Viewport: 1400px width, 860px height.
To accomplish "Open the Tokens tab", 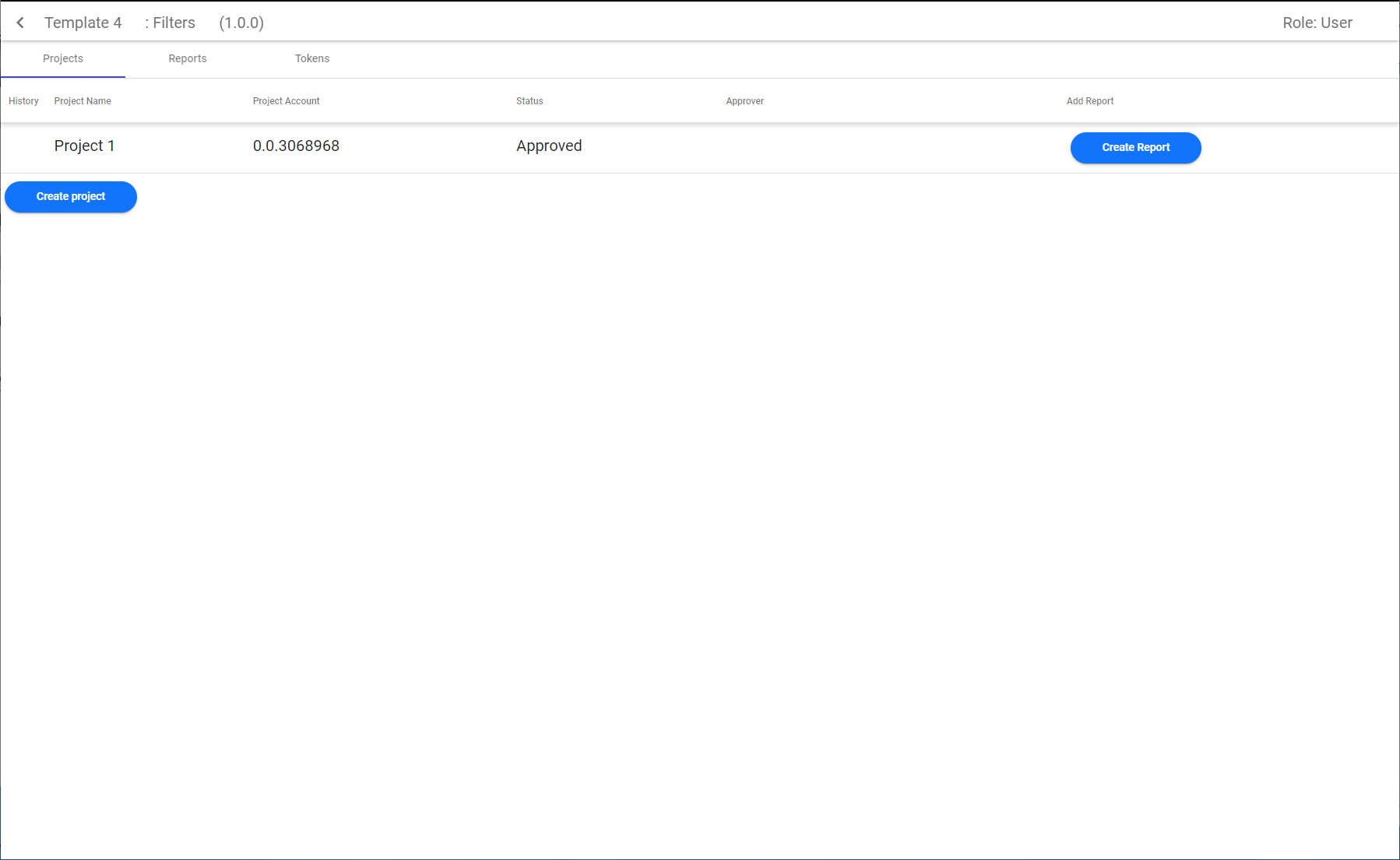I will point(312,59).
